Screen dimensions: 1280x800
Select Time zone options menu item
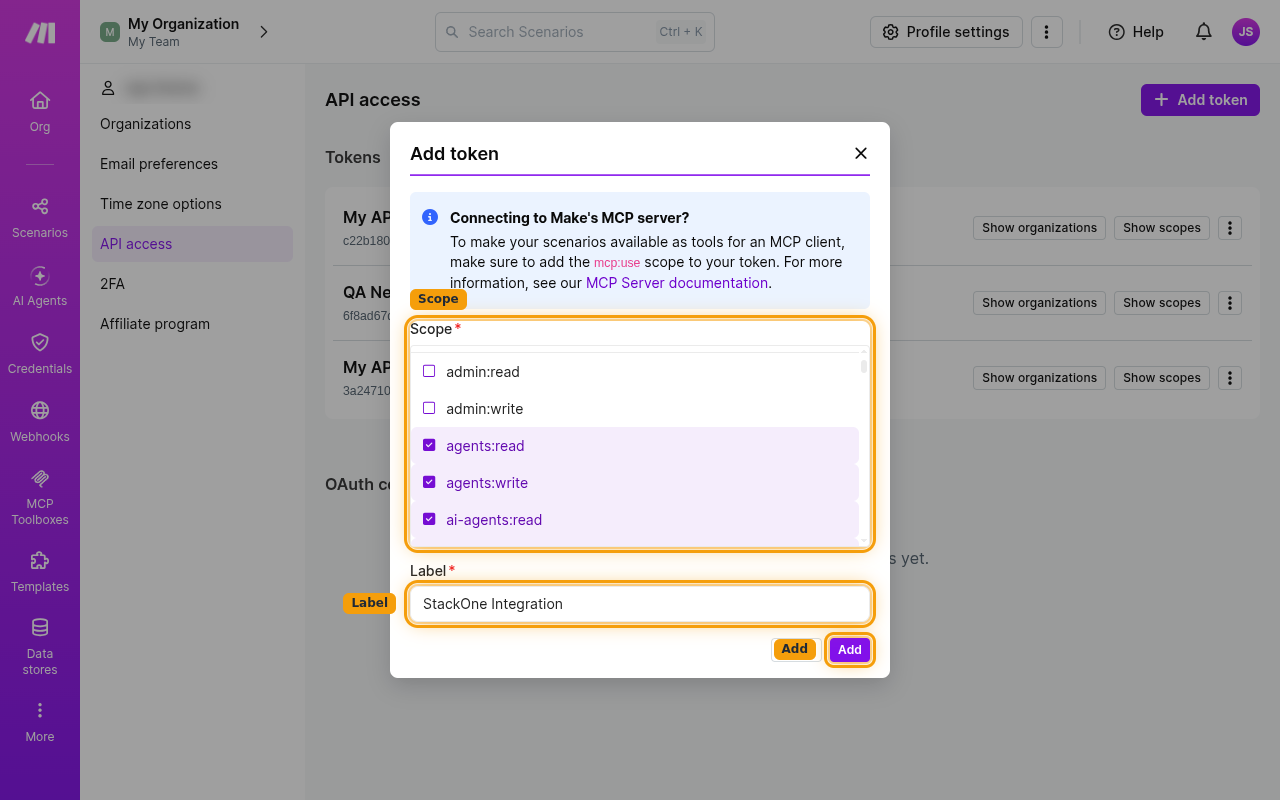pyautogui.click(x=161, y=204)
